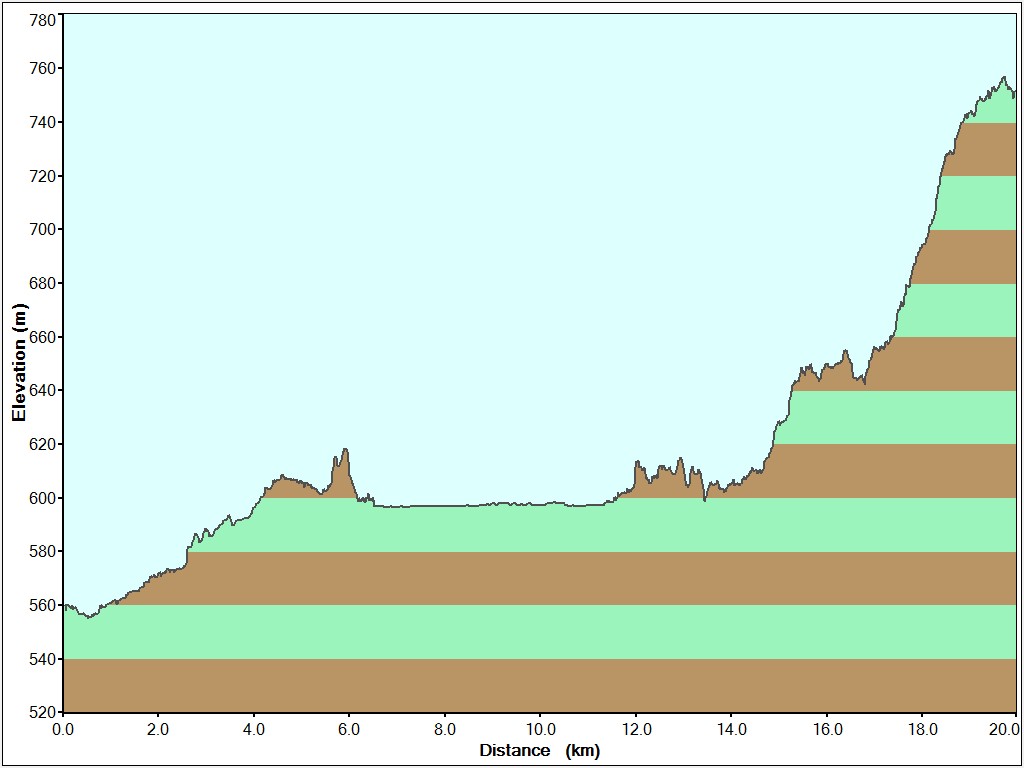This screenshot has width=1024, height=768.
Task: Click the sharp peak near 6 km
Action: click(x=345, y=450)
